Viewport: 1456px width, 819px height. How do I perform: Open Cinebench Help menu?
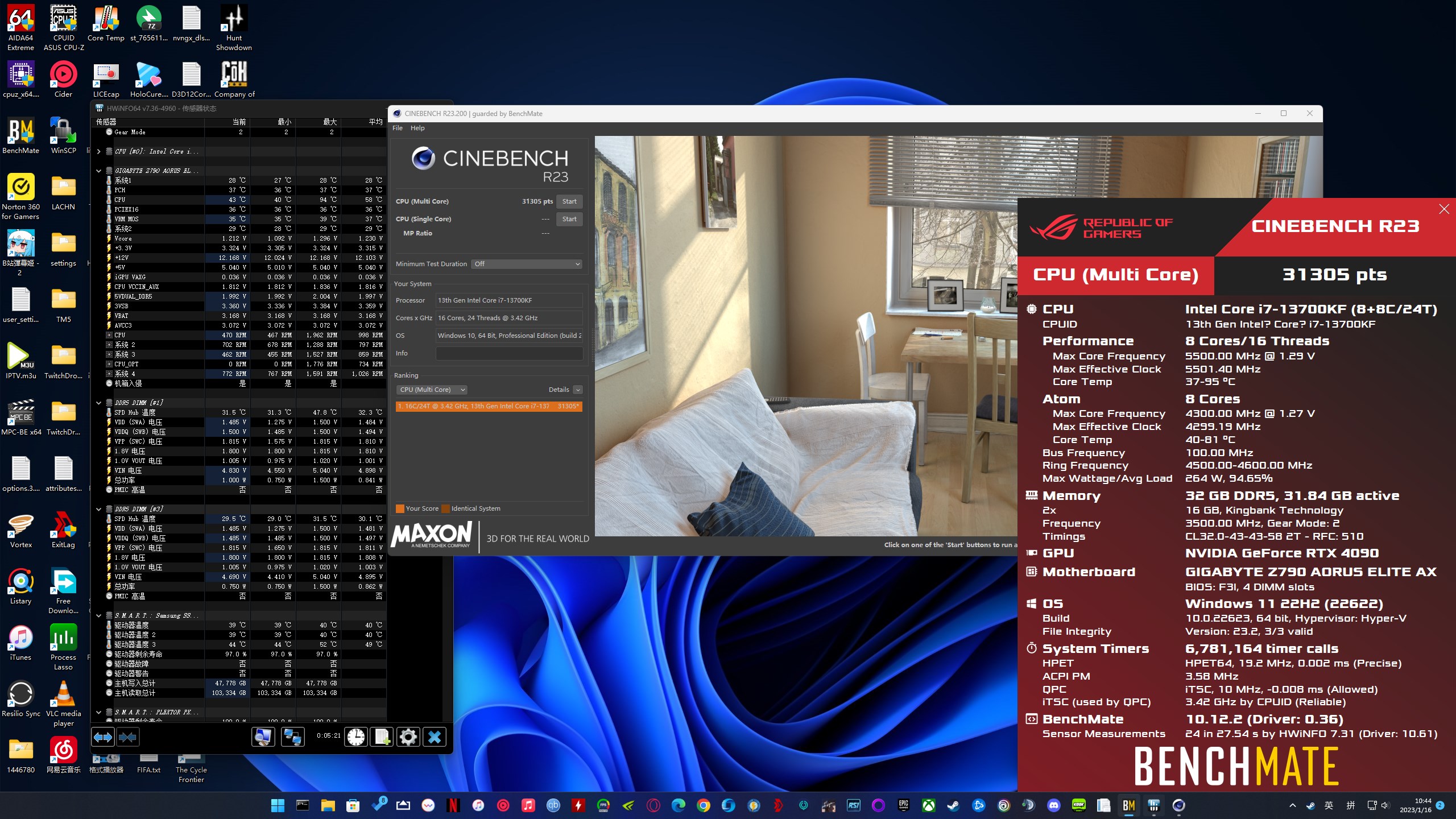(417, 128)
